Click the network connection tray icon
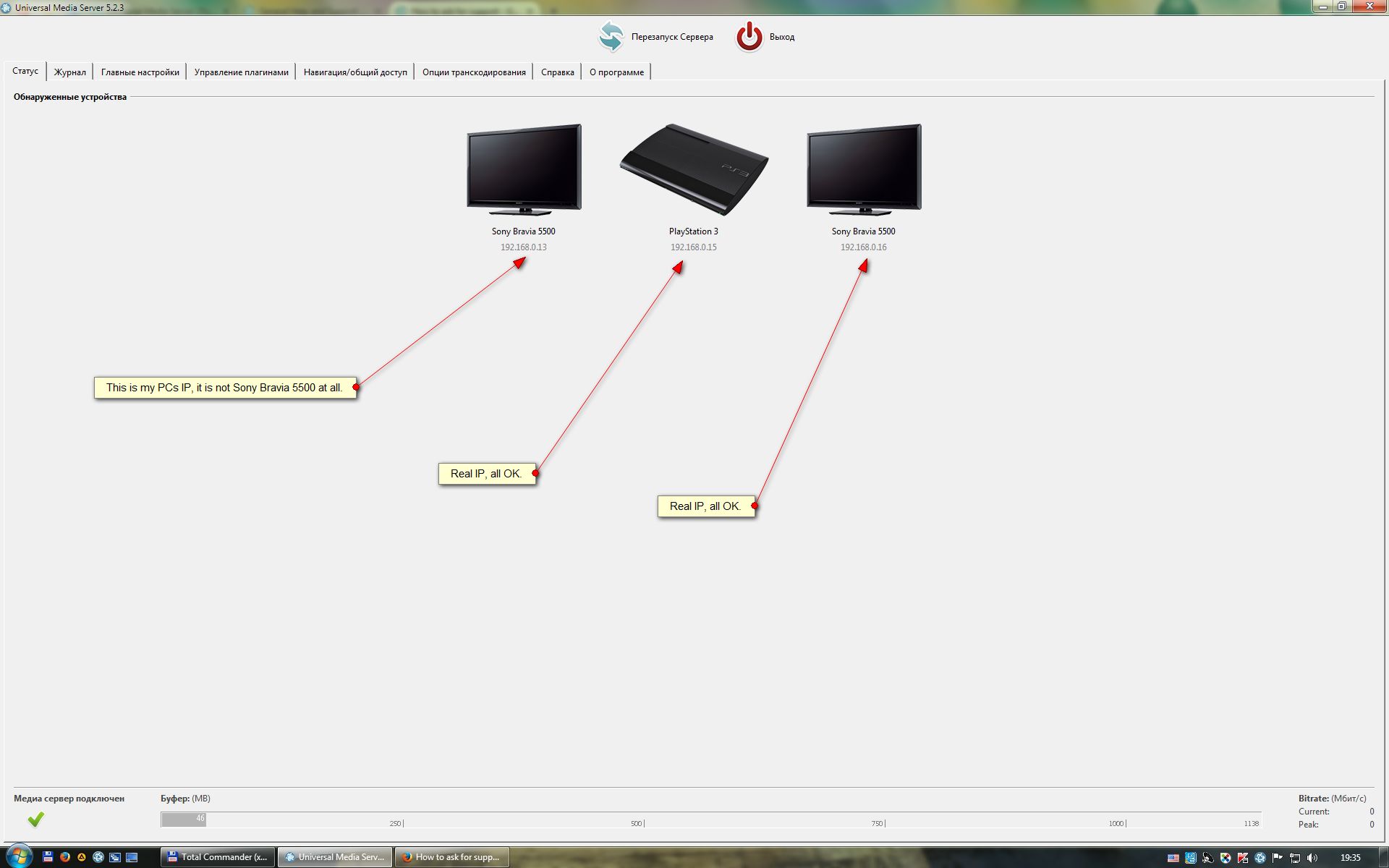 [1295, 858]
